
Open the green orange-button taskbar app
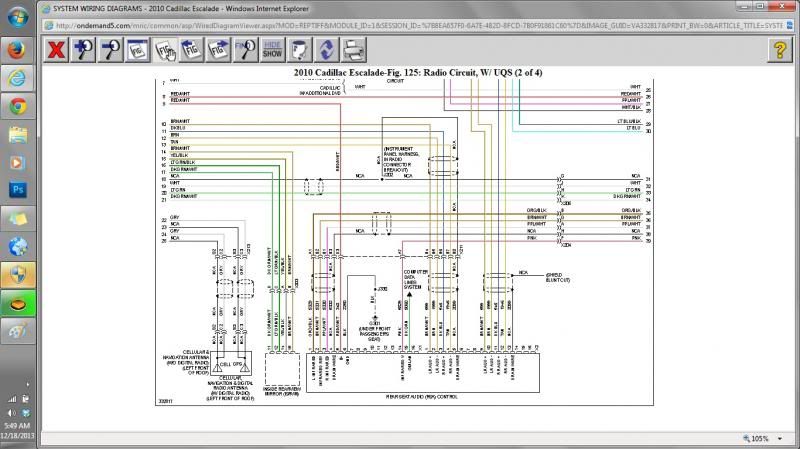(x=17, y=304)
